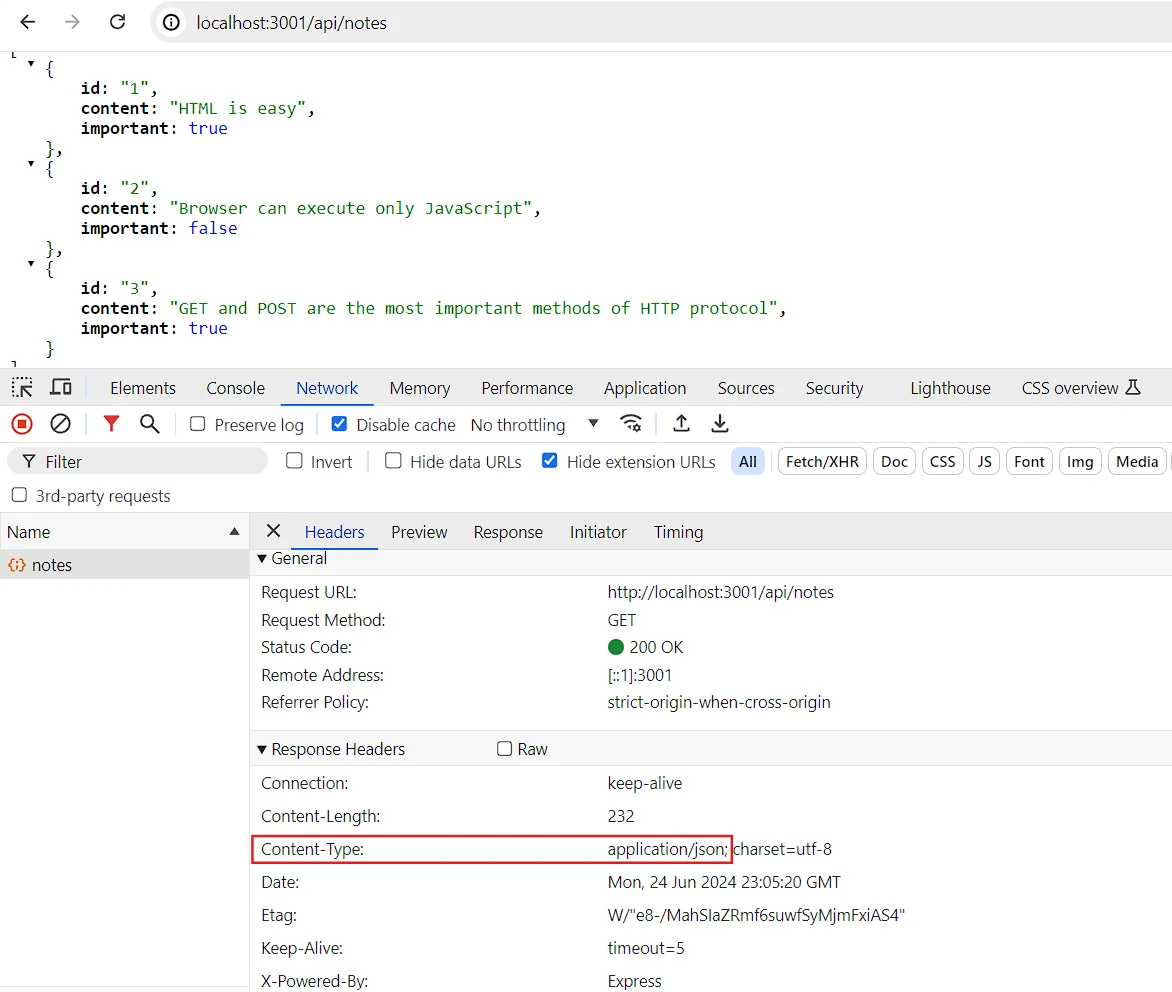The height and width of the screenshot is (992, 1172).
Task: Switch to Performance tab
Action: coord(527,388)
